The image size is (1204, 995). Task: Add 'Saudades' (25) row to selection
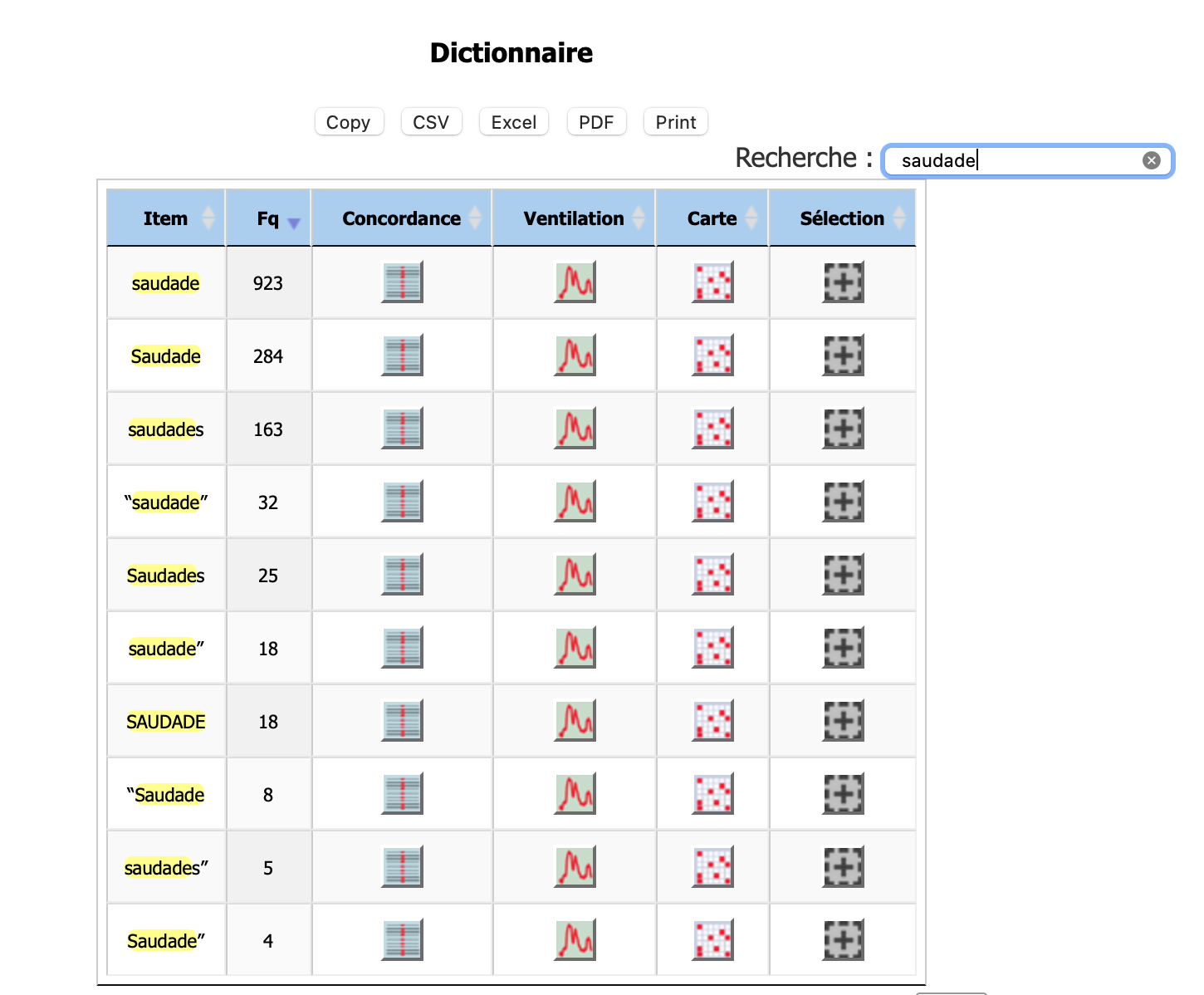click(x=843, y=575)
